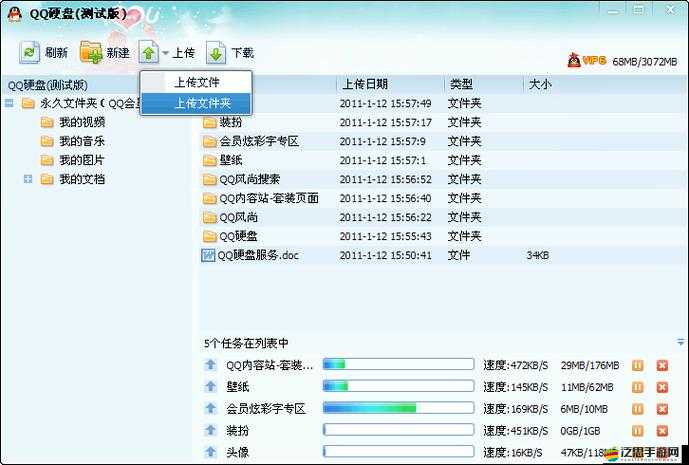Choose 上传文件夹 from the upload menu

(196, 103)
